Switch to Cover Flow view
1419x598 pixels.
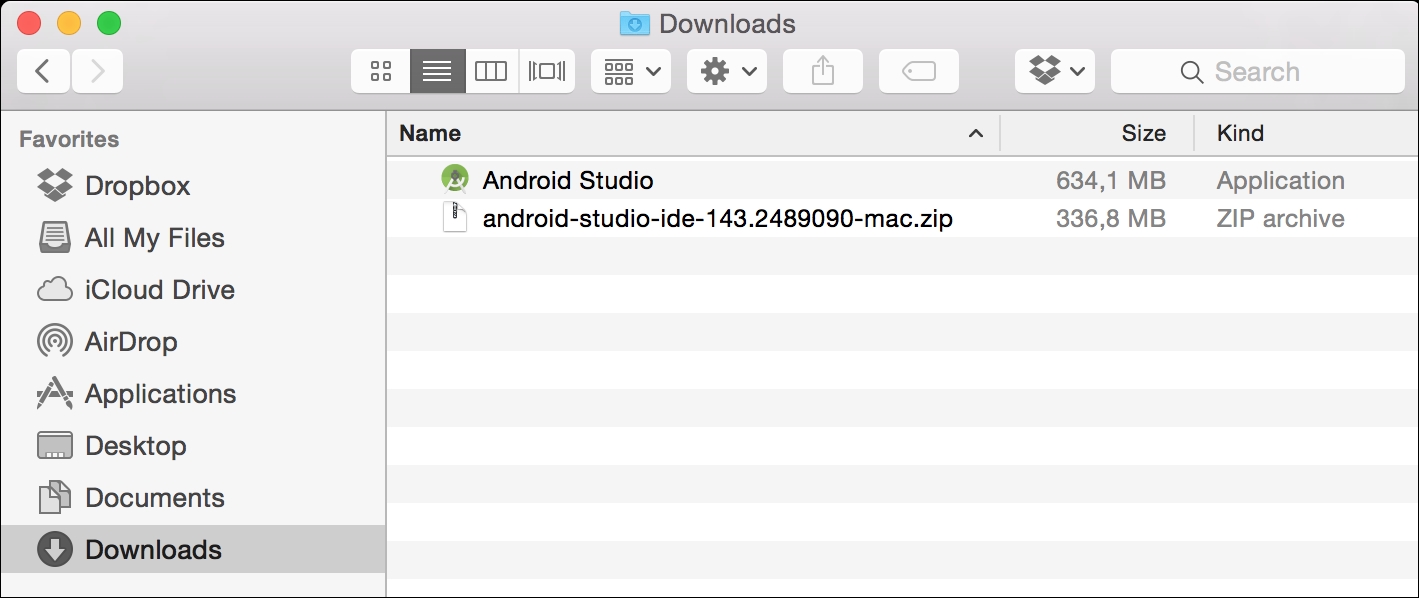pyautogui.click(x=547, y=71)
